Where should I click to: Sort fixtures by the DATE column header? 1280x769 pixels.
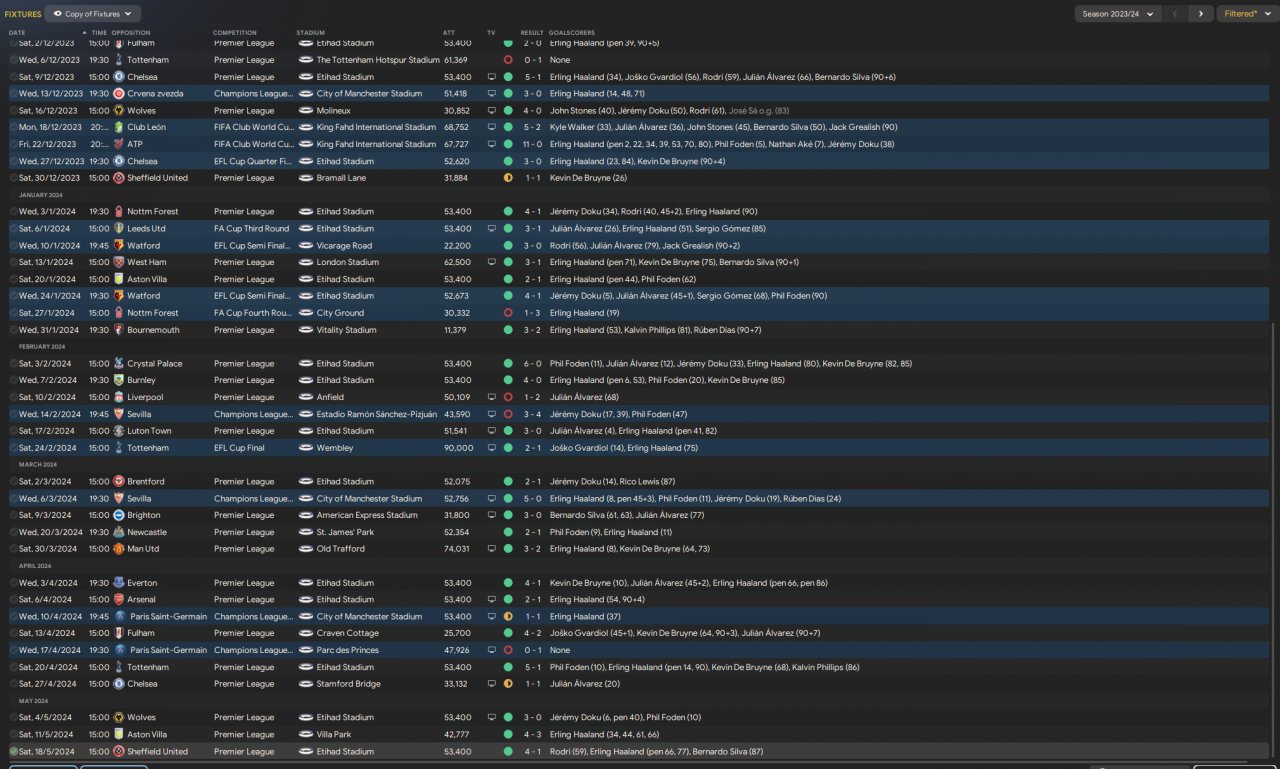[x=18, y=33]
